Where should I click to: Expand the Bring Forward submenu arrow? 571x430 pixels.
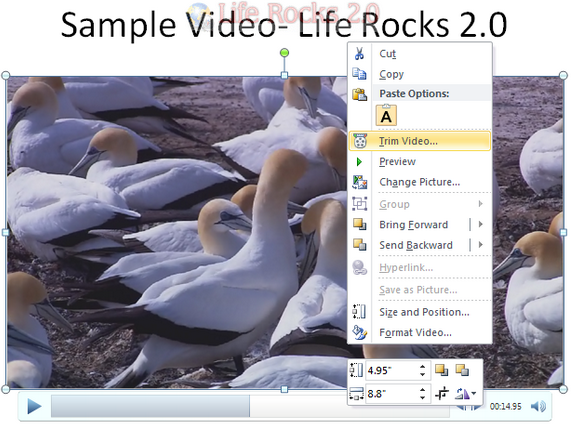(x=481, y=224)
